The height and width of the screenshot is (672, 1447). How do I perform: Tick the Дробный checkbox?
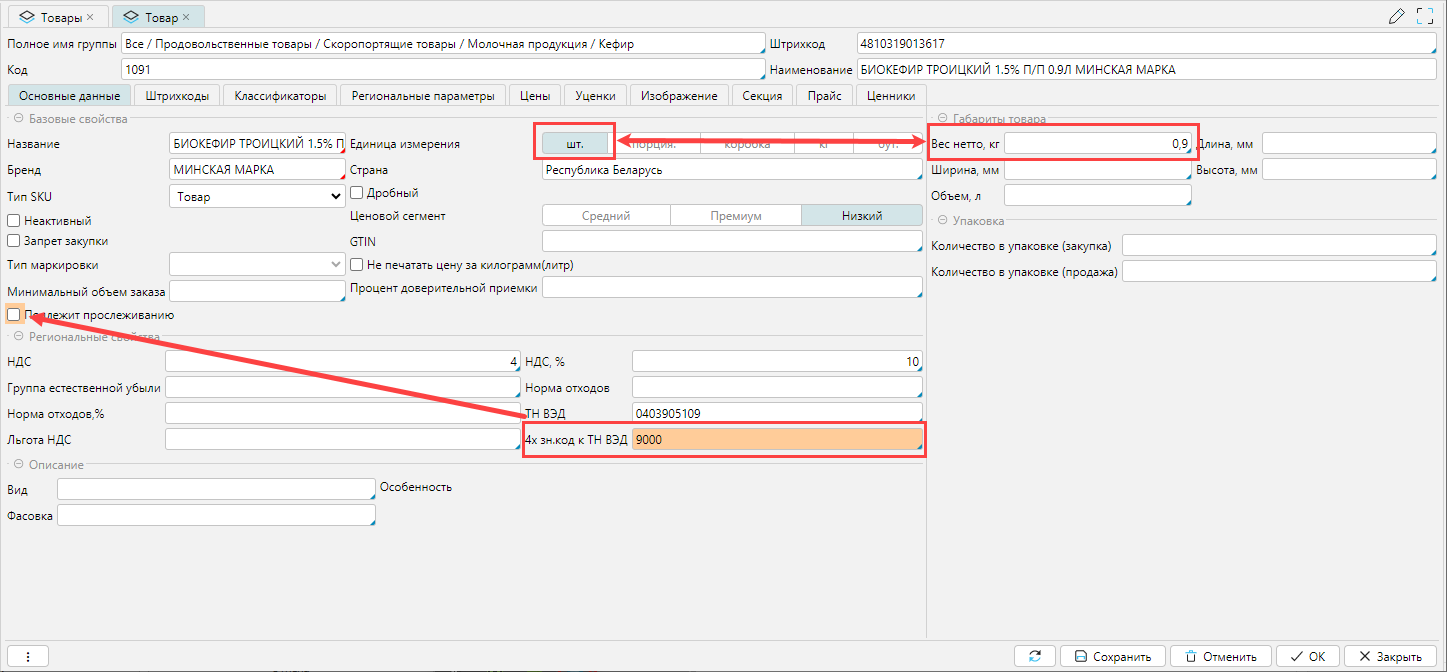coord(357,193)
